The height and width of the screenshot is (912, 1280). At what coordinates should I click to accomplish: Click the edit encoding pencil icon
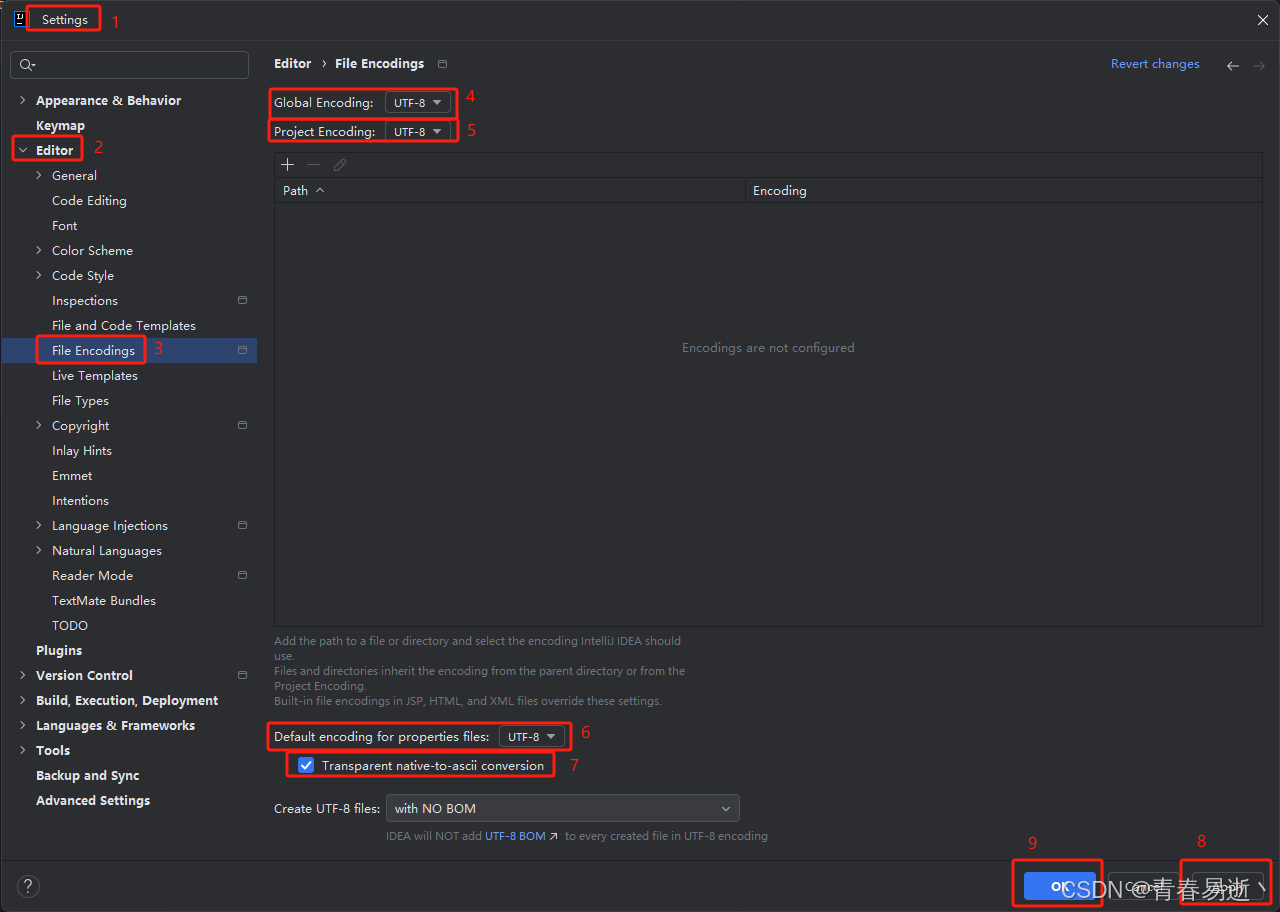point(339,164)
